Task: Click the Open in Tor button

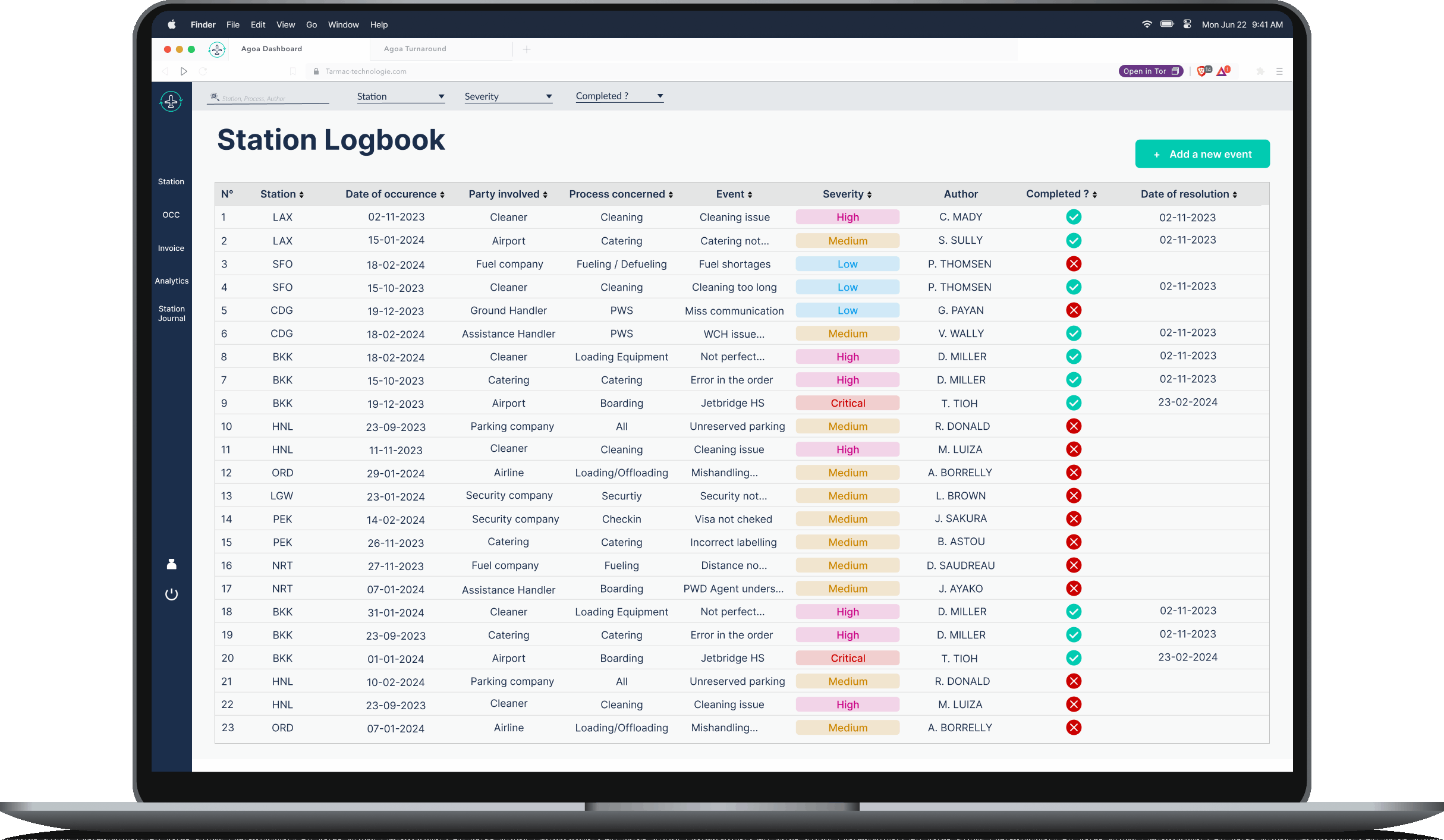Action: (1150, 71)
